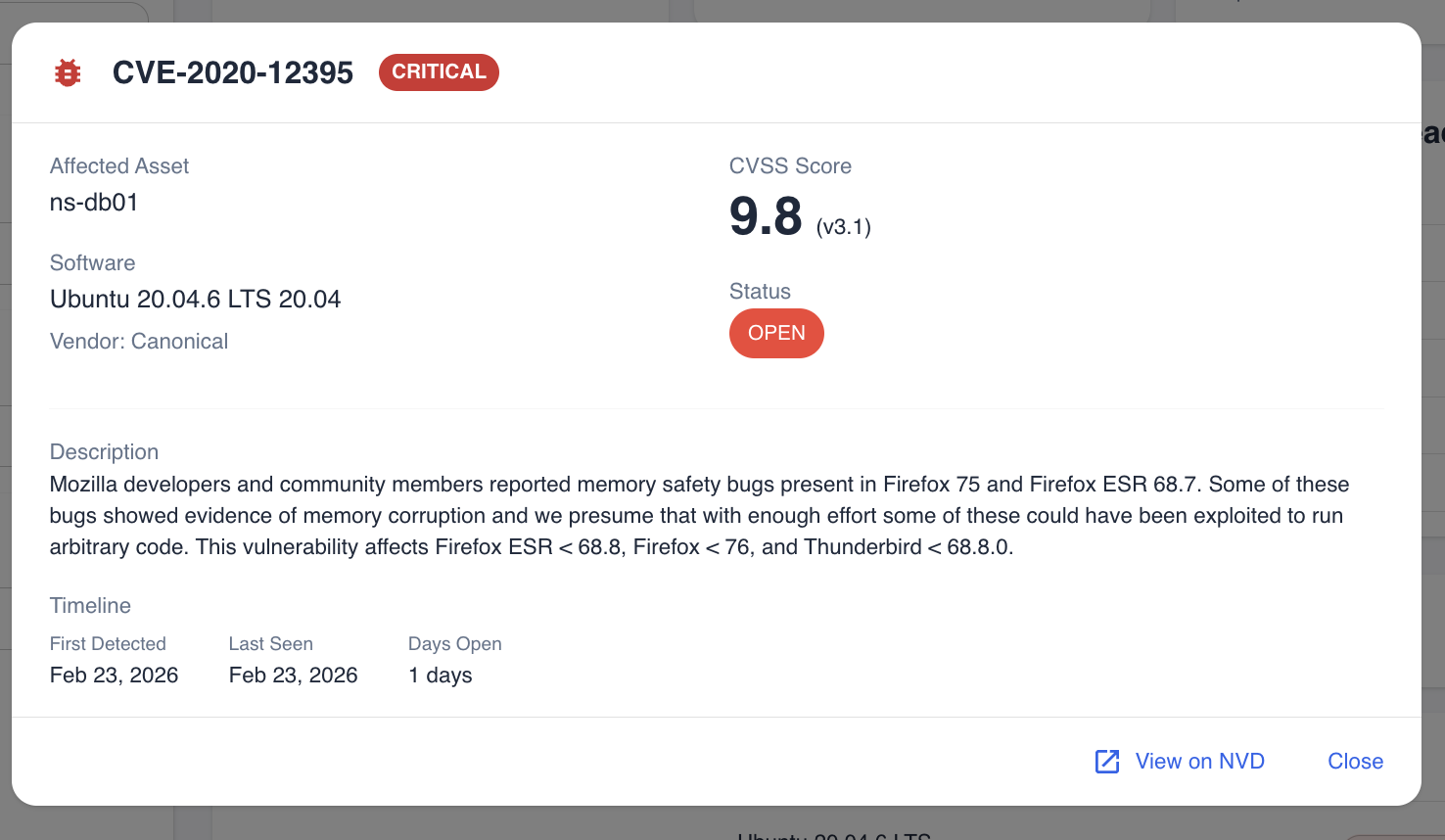Click the external-link icon beside View on NVD
The height and width of the screenshot is (840, 1445).
(x=1107, y=762)
